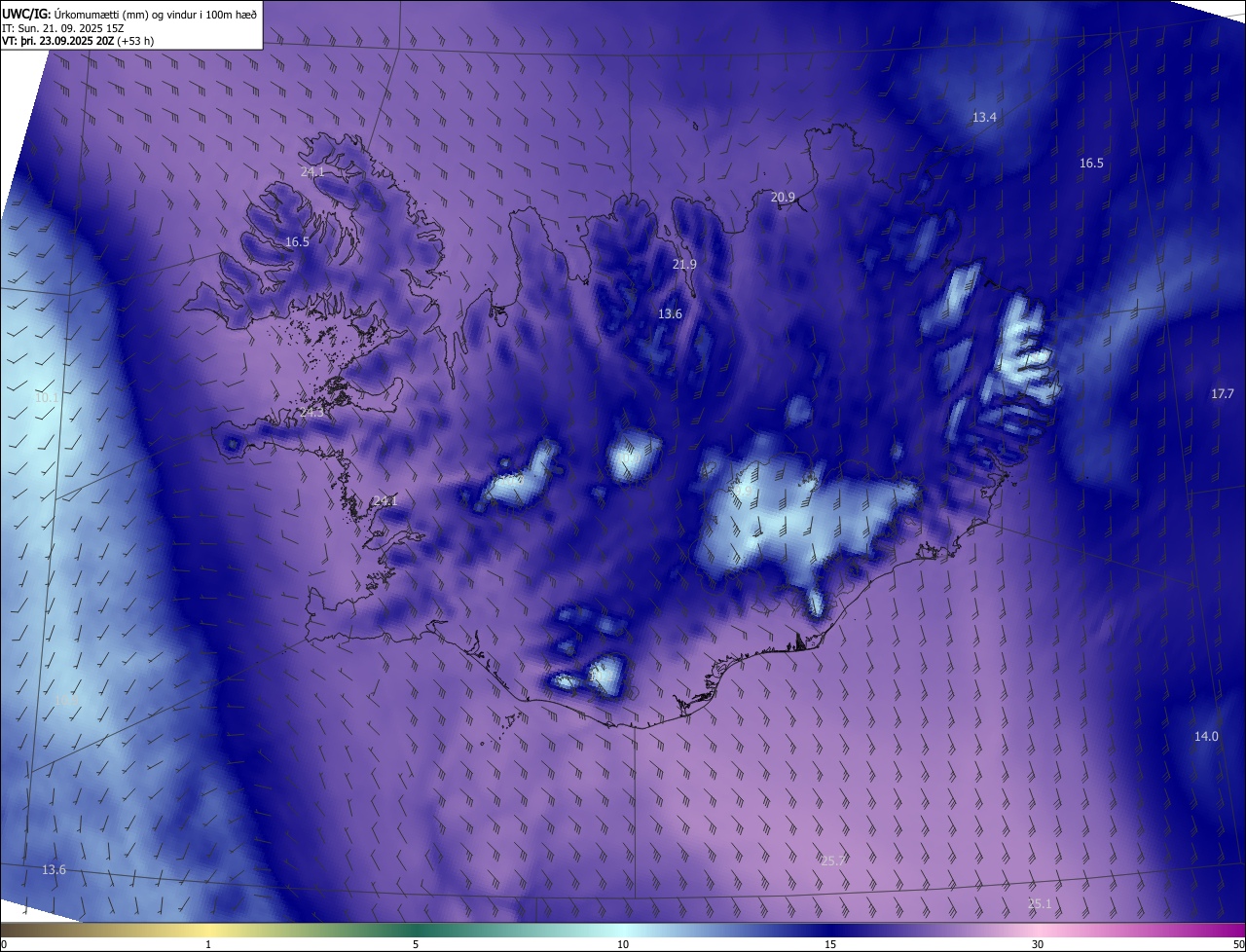The image size is (1246, 952).
Task: Click the color scale at the 1 tick
Action: click(208, 944)
